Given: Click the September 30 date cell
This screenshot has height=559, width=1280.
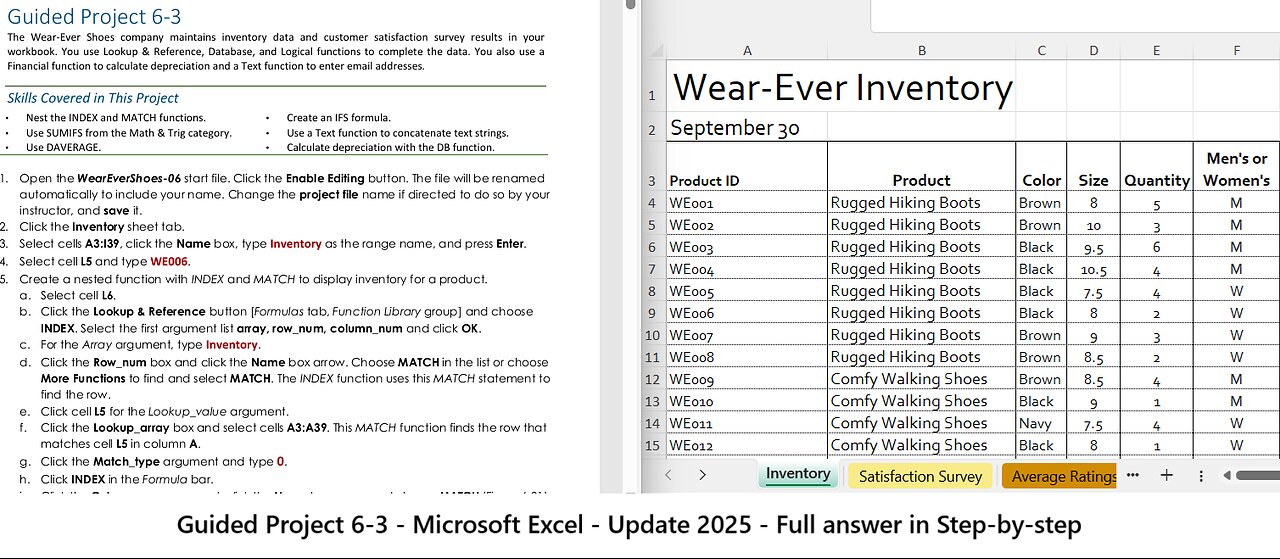Looking at the screenshot, I should click(747, 129).
